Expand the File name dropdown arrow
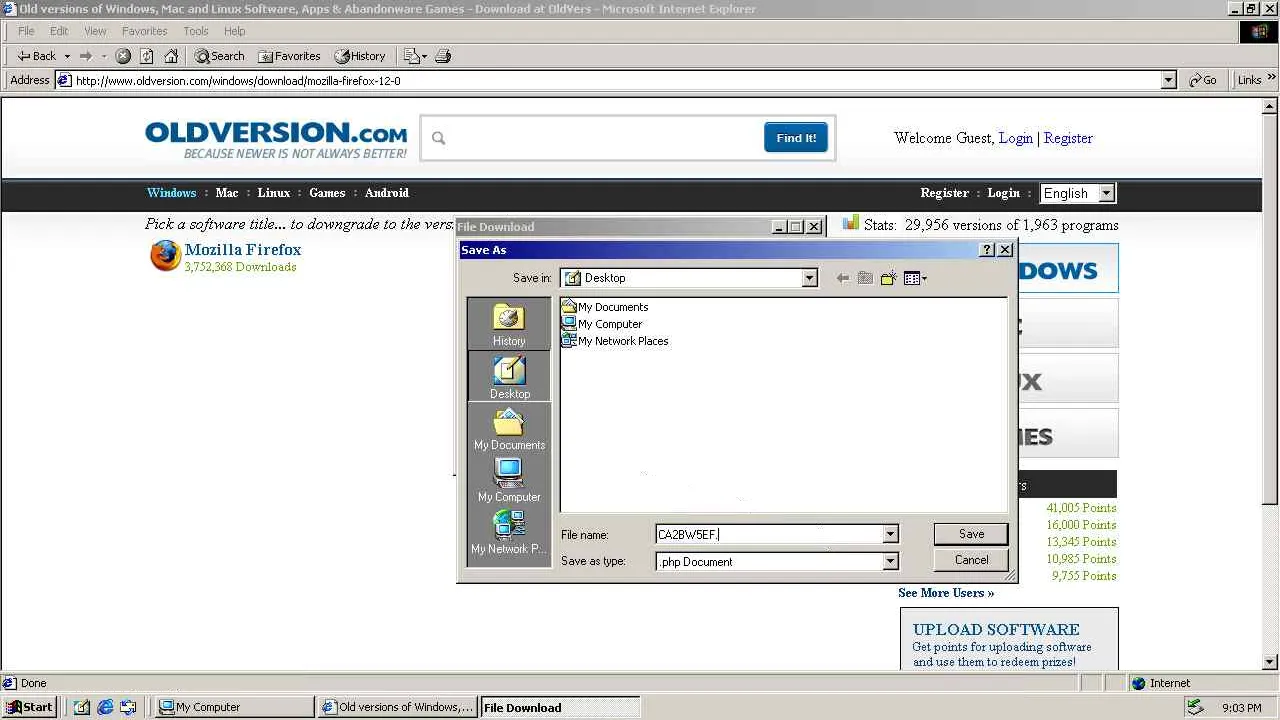The image size is (1280, 720). pos(890,534)
